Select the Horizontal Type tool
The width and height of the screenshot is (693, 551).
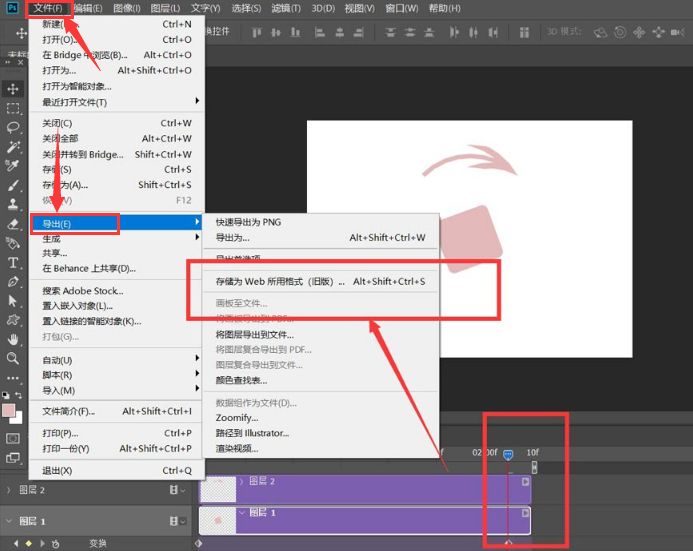14,263
